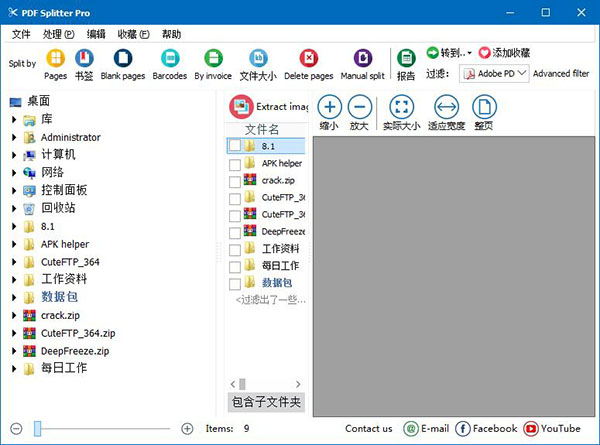Expand the 控制面板 tree node
Viewport: 600px width, 445px height.
pyautogui.click(x=14, y=191)
